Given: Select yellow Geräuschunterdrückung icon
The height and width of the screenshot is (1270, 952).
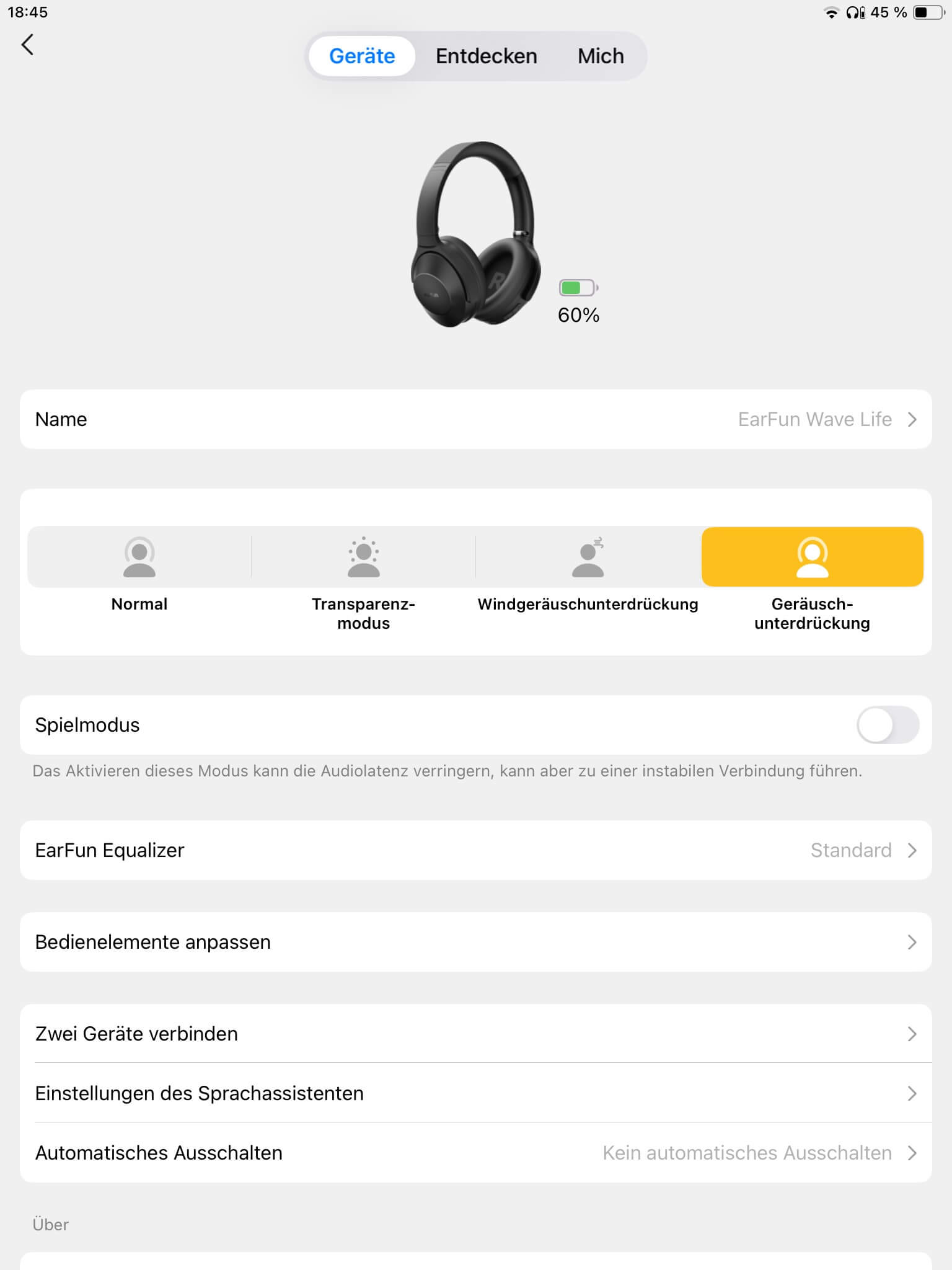Looking at the screenshot, I should click(812, 557).
